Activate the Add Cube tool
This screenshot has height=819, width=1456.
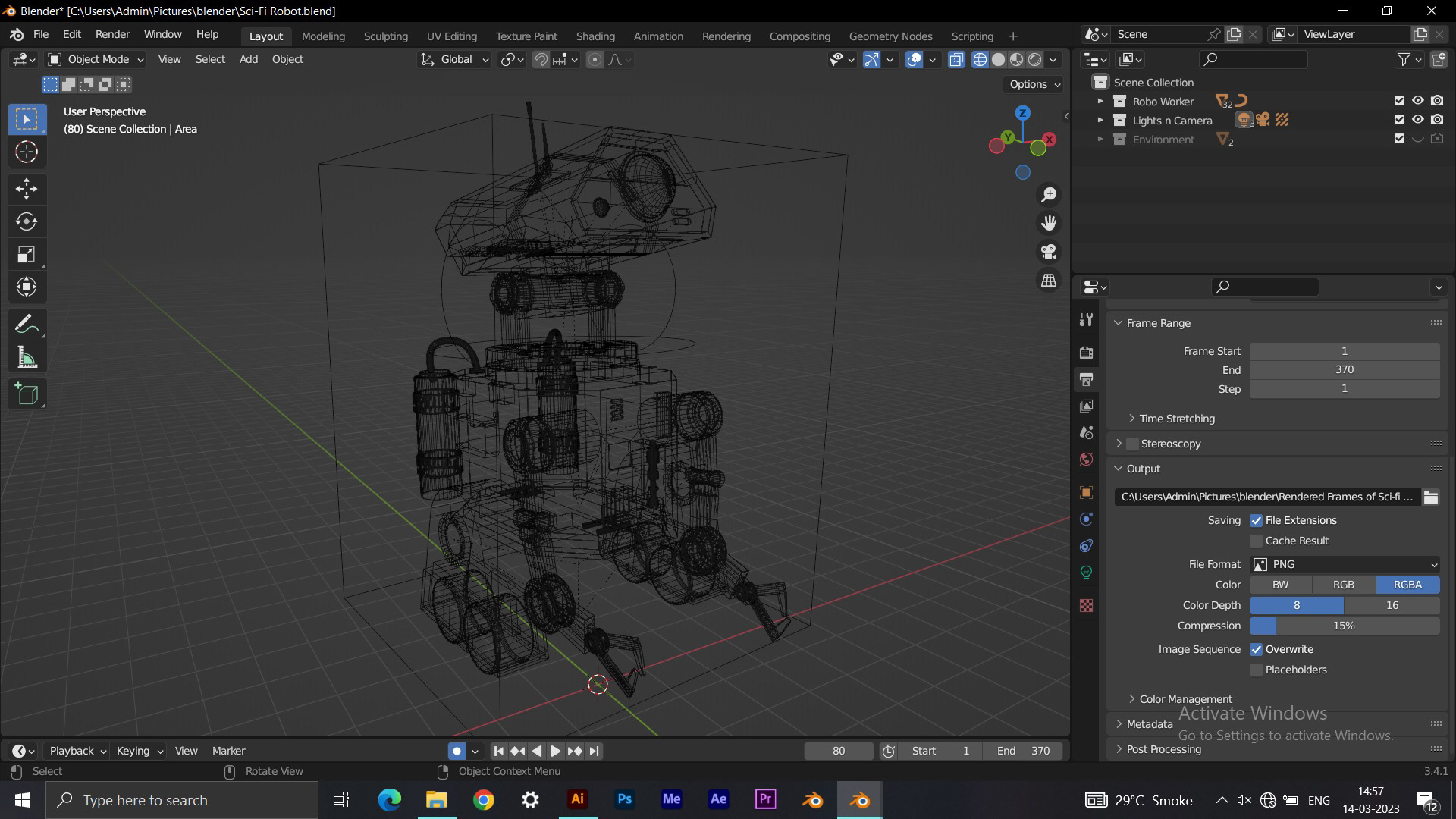(27, 394)
